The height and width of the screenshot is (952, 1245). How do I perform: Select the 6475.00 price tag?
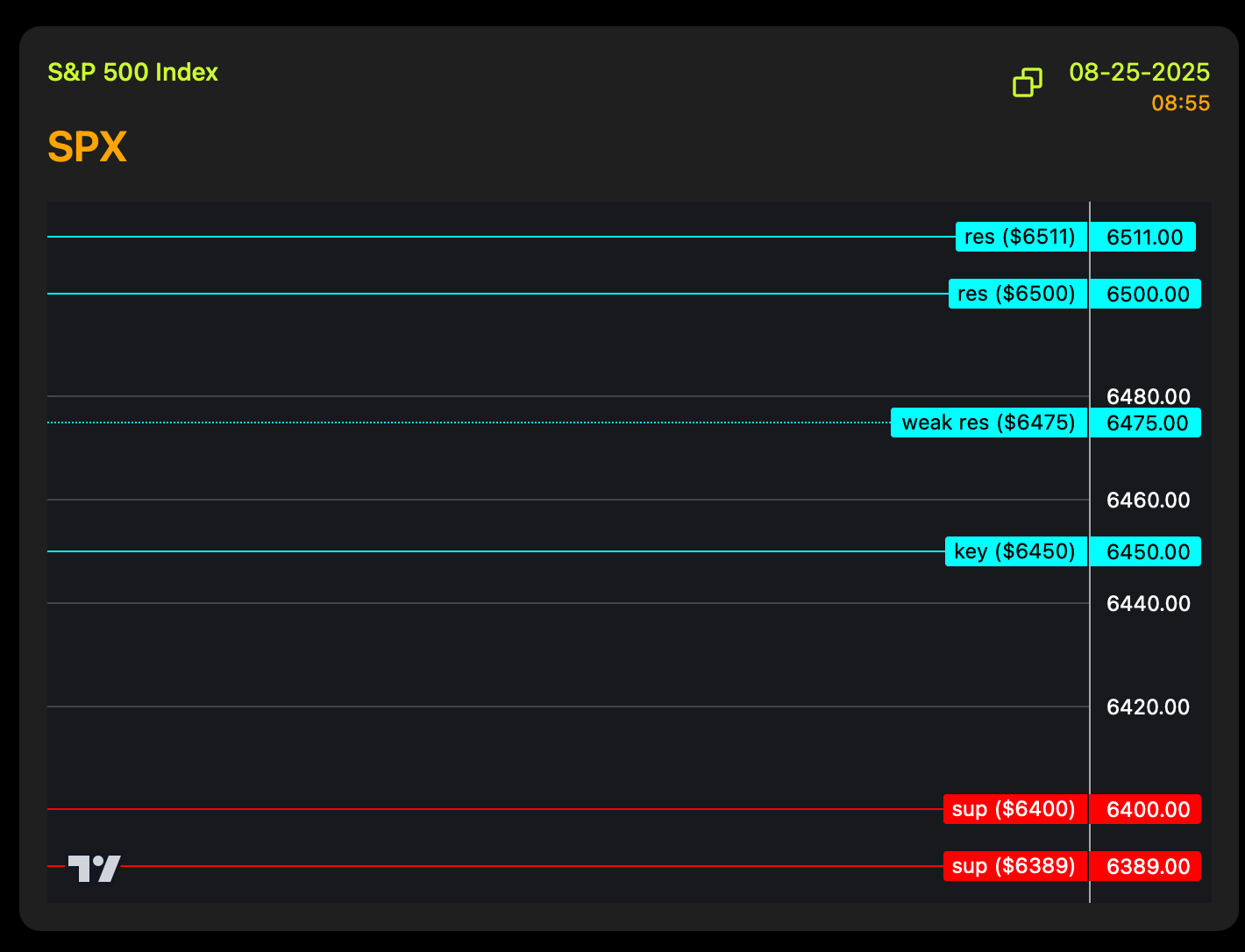coord(1146,423)
